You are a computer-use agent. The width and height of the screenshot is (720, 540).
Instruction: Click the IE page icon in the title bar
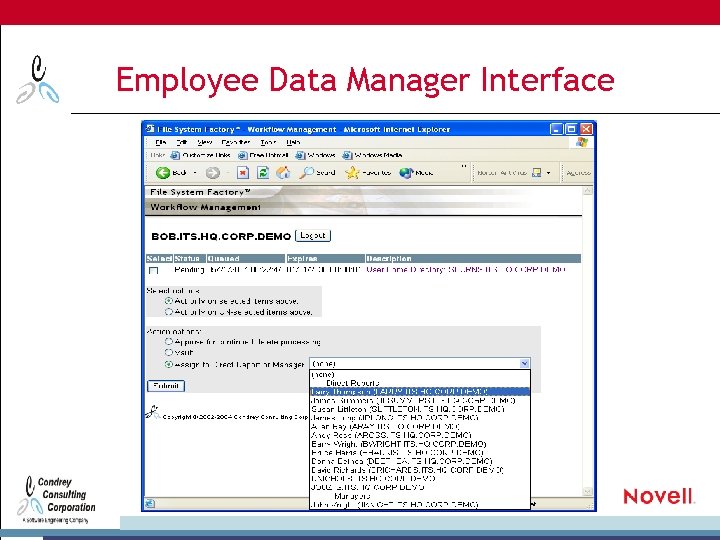(x=150, y=129)
